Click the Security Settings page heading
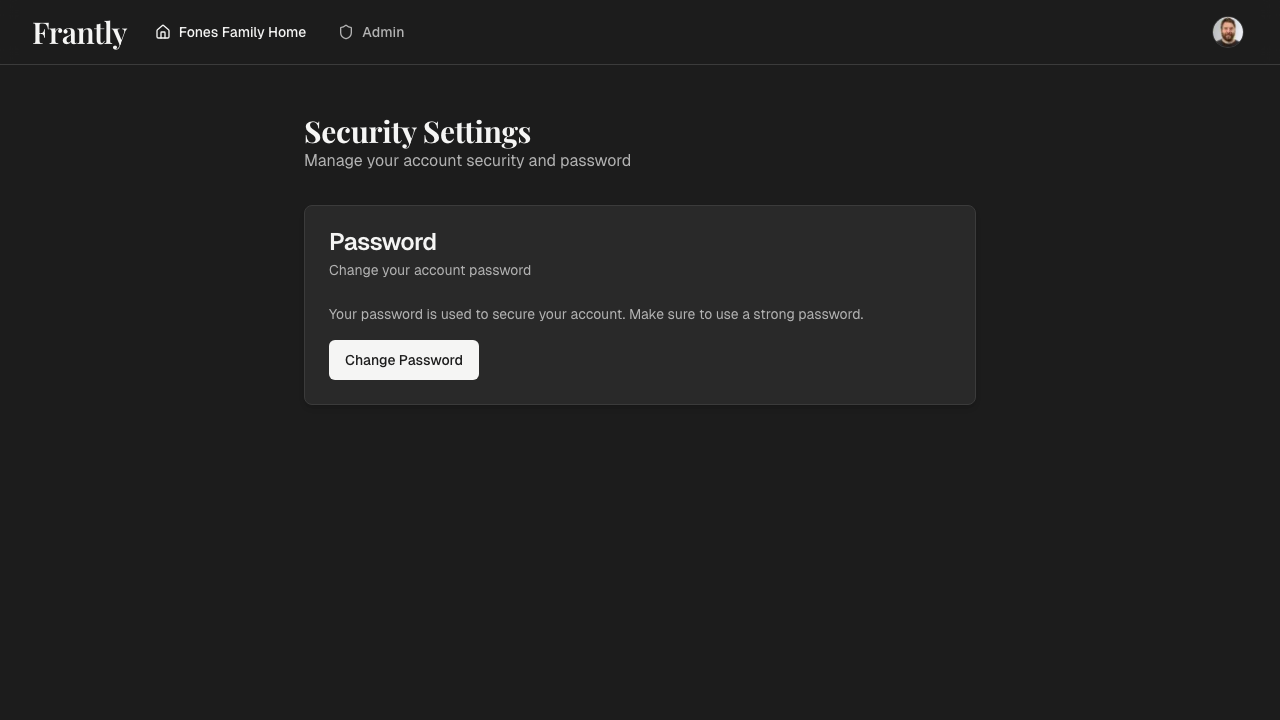 tap(417, 131)
